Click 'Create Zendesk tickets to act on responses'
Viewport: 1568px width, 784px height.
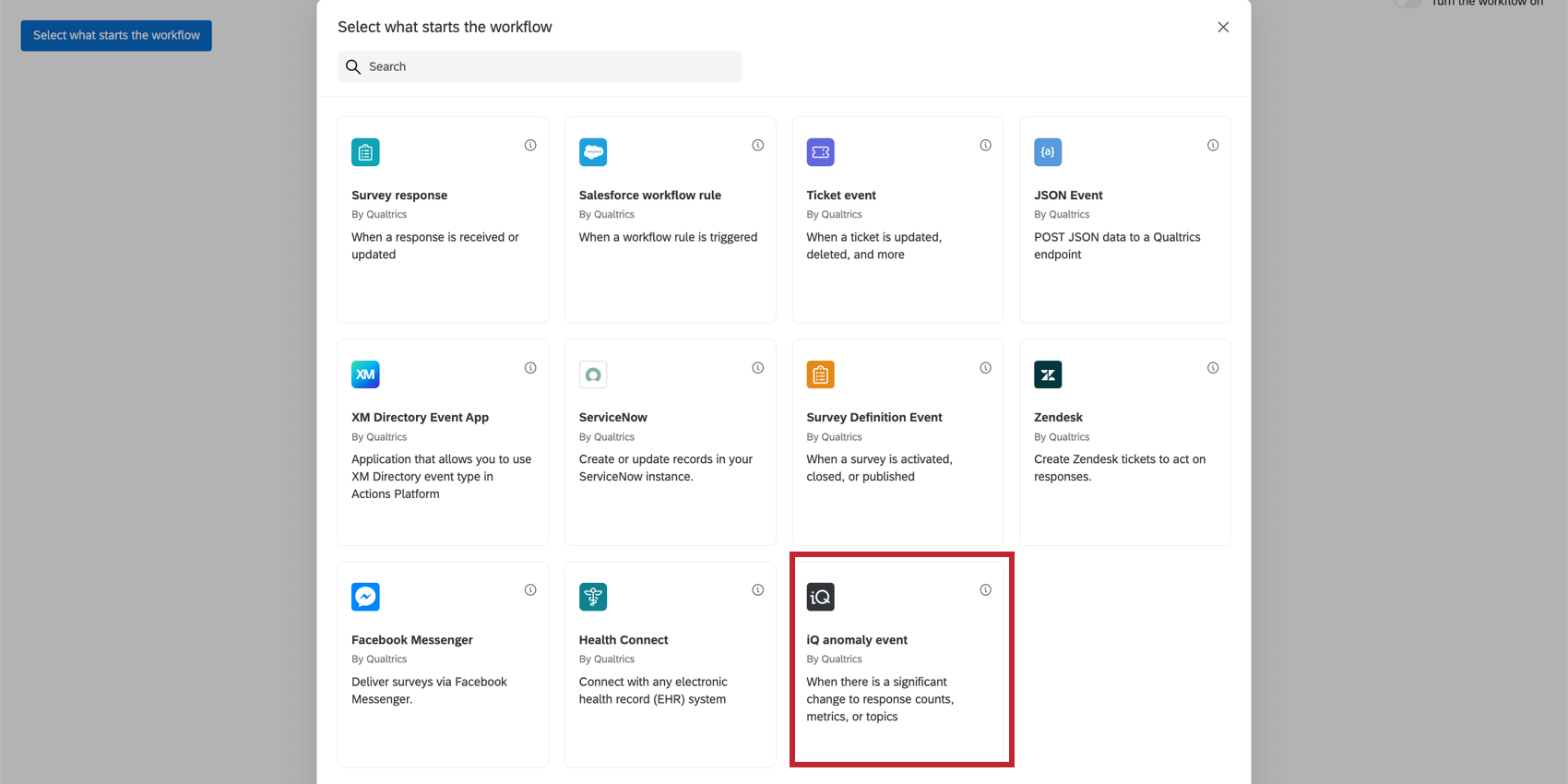click(1120, 469)
